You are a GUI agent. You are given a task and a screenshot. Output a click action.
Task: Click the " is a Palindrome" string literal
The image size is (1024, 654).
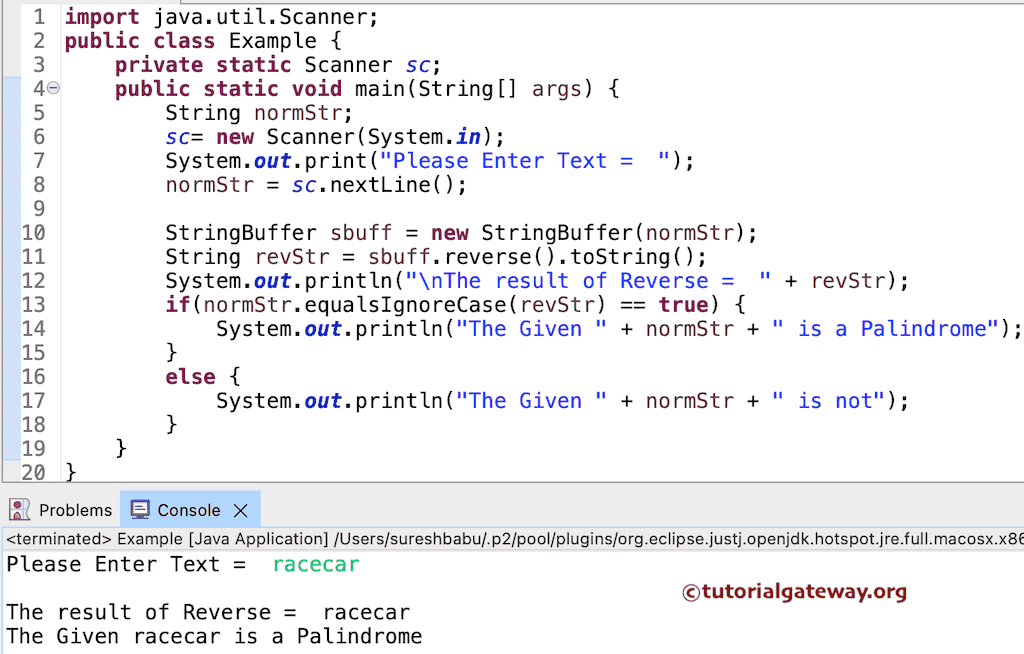coord(886,329)
